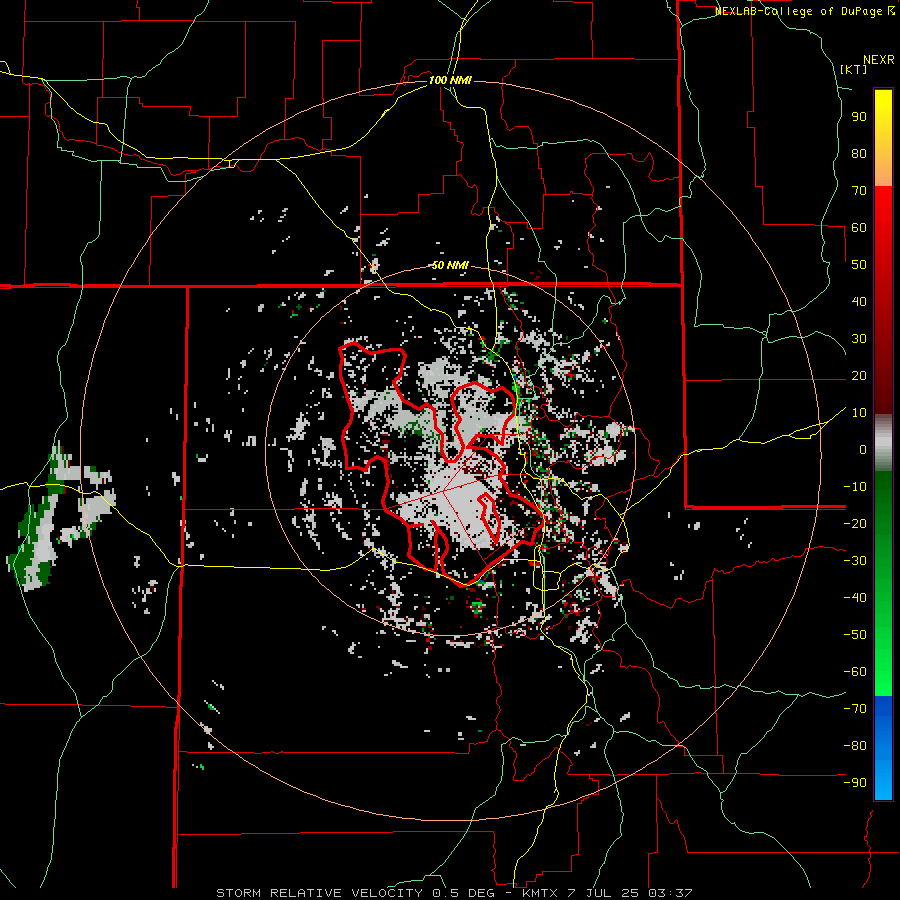Click the 80 value on velocity scale
The width and height of the screenshot is (900, 900).
tap(859, 154)
